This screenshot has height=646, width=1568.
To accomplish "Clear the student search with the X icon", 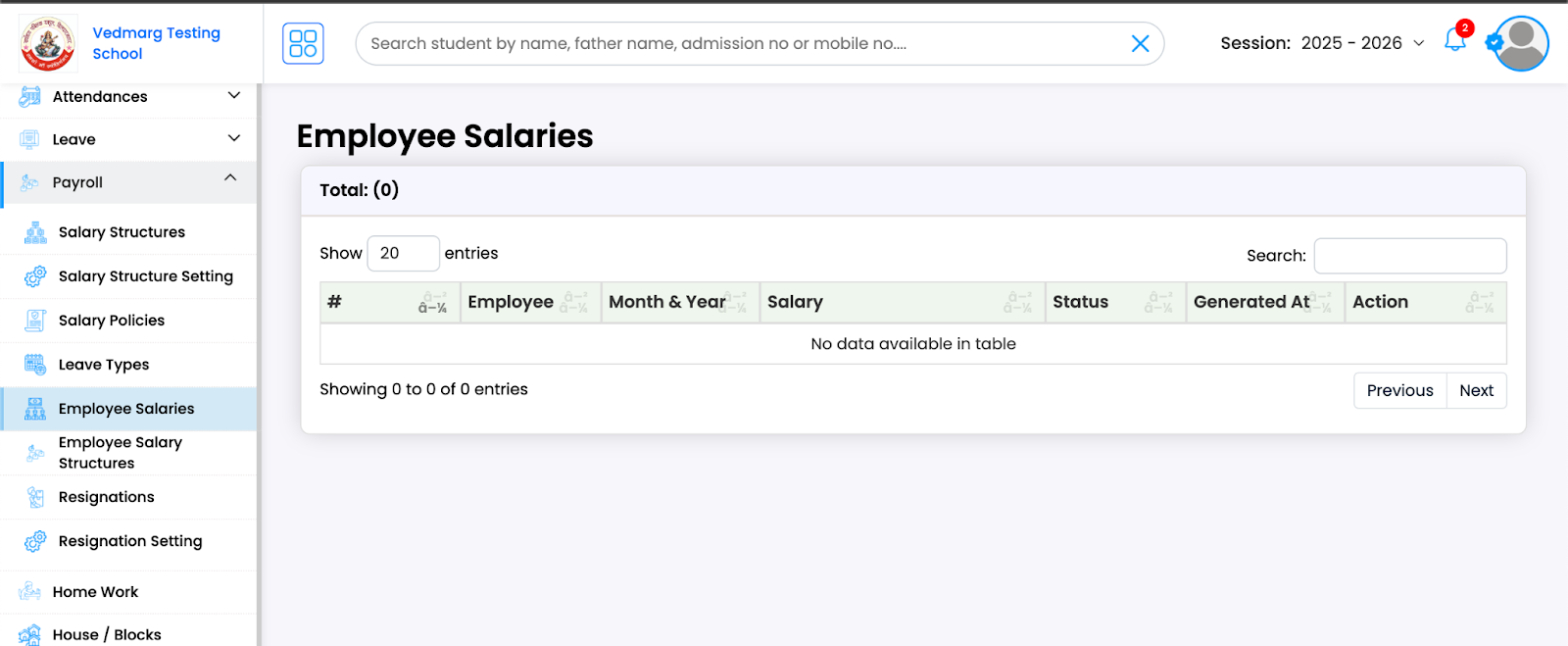I will pyautogui.click(x=1139, y=43).
